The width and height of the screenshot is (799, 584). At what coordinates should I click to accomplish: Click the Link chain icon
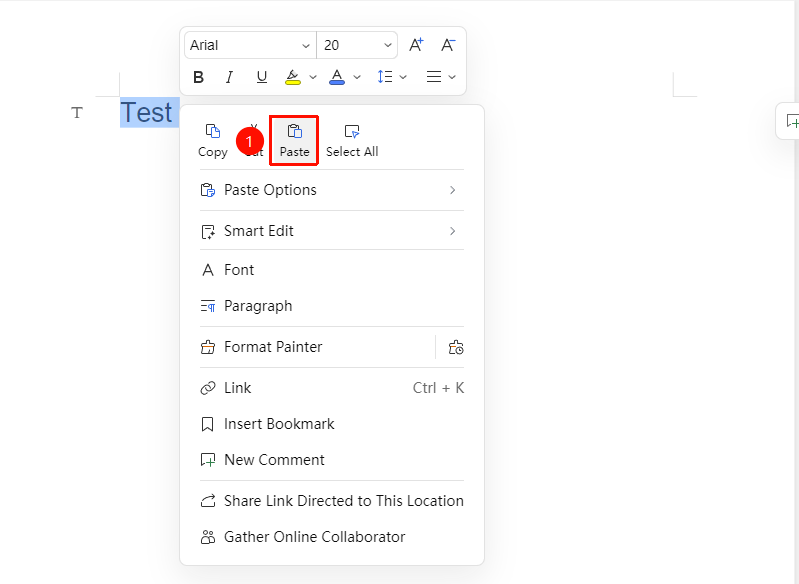coord(207,388)
